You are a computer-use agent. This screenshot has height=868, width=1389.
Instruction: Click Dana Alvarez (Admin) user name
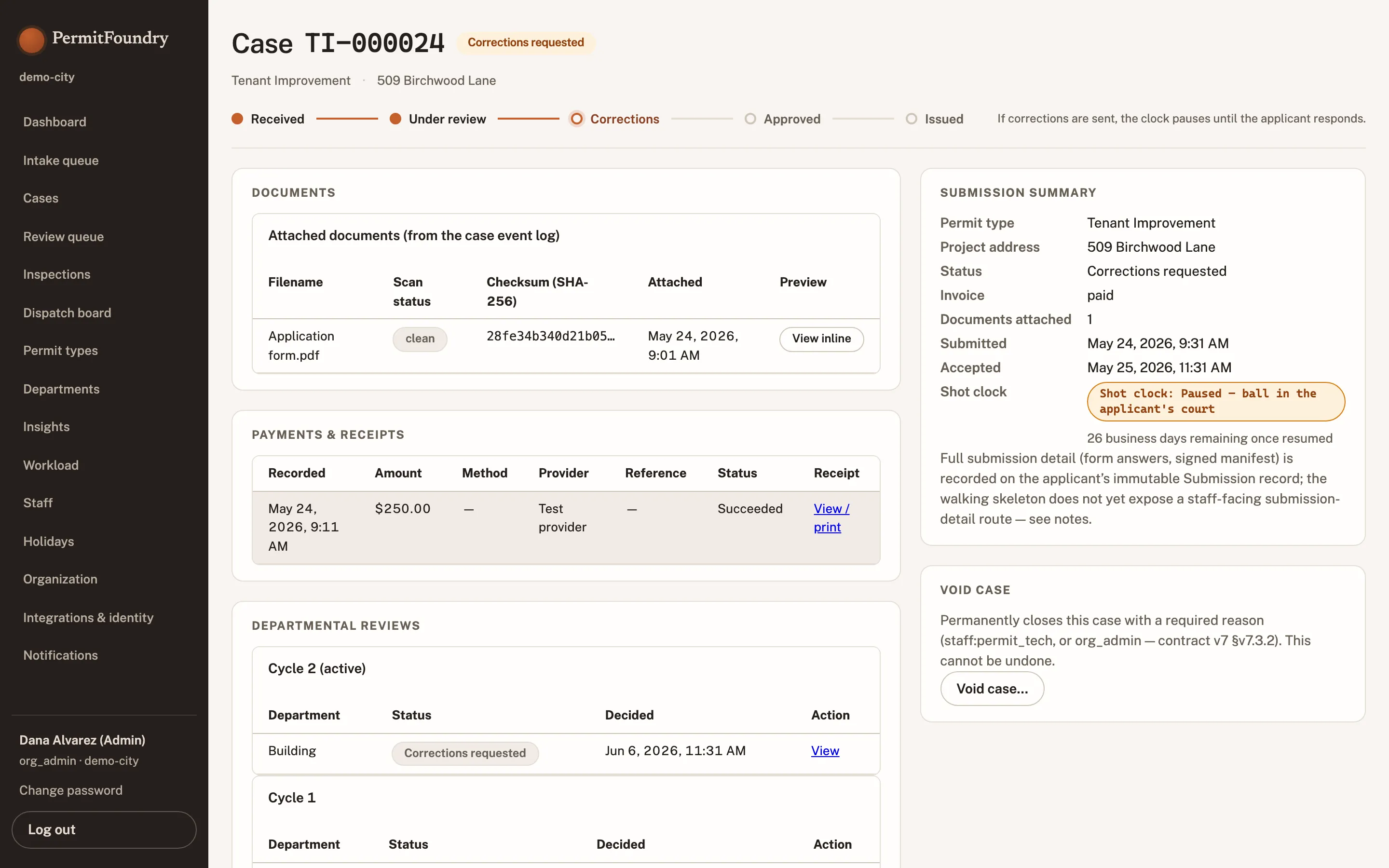(x=82, y=740)
